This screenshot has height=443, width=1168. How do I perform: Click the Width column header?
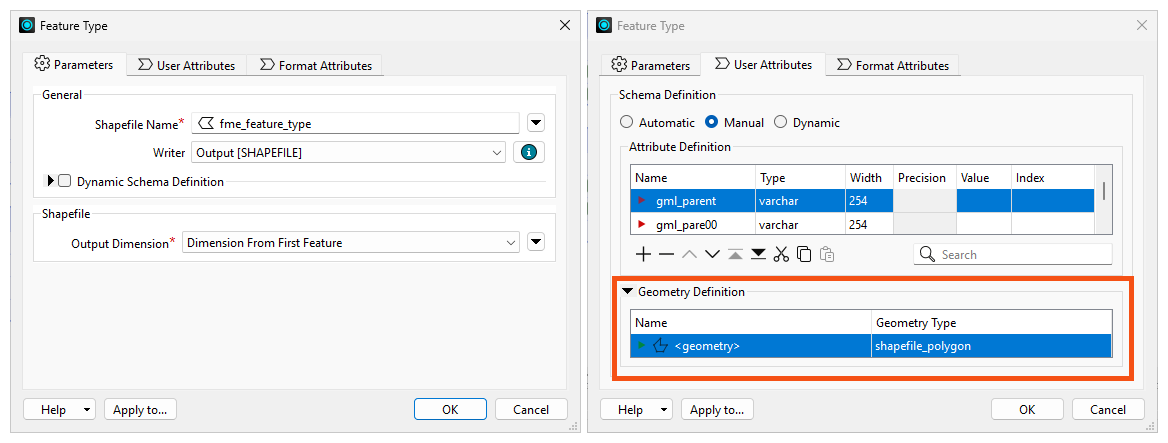868,178
